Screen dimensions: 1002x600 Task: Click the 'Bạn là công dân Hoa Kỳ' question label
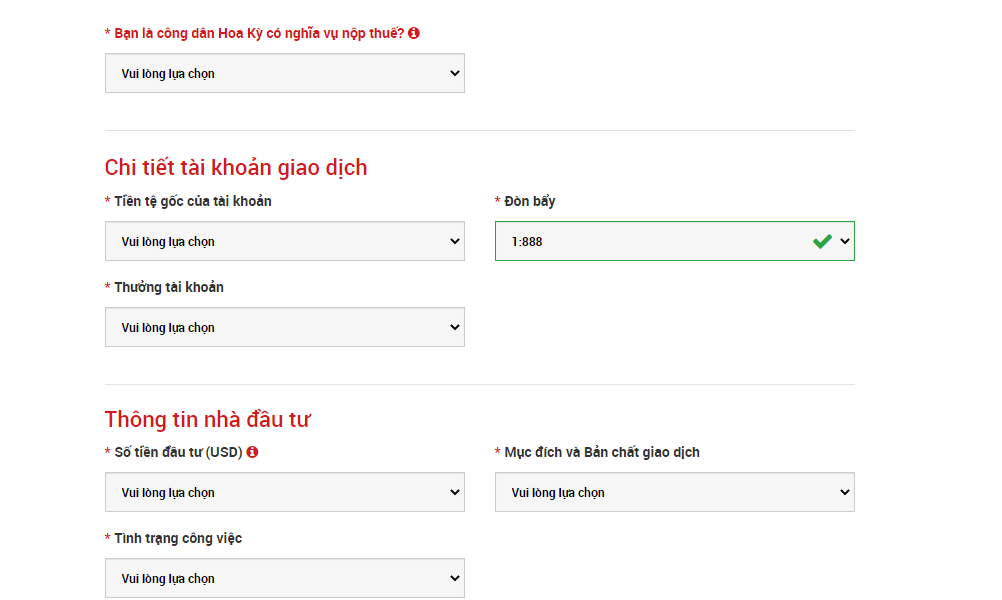pos(258,33)
